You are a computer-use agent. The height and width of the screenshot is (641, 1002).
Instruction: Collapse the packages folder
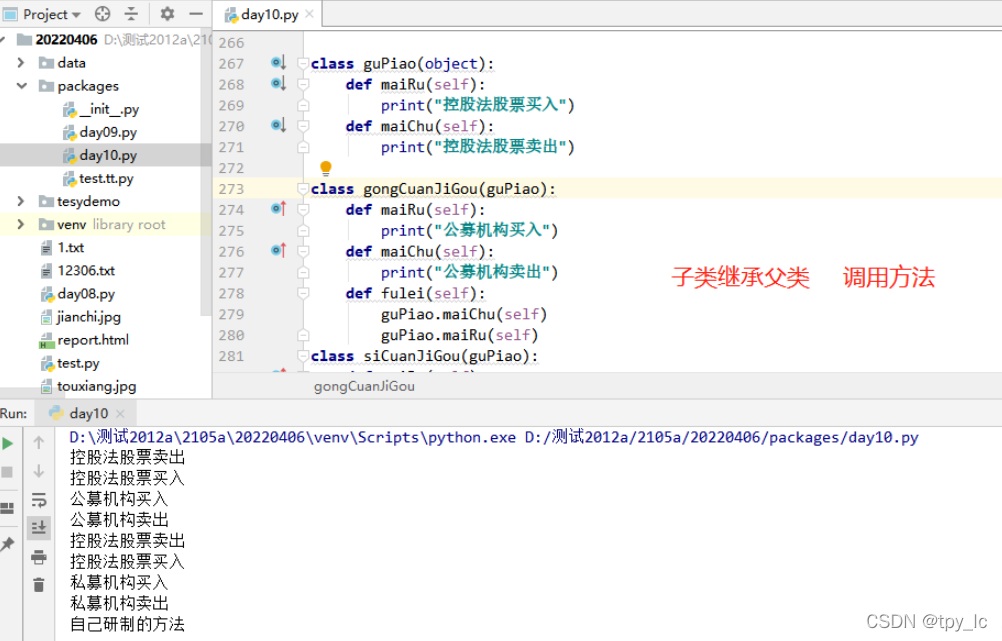[22, 86]
